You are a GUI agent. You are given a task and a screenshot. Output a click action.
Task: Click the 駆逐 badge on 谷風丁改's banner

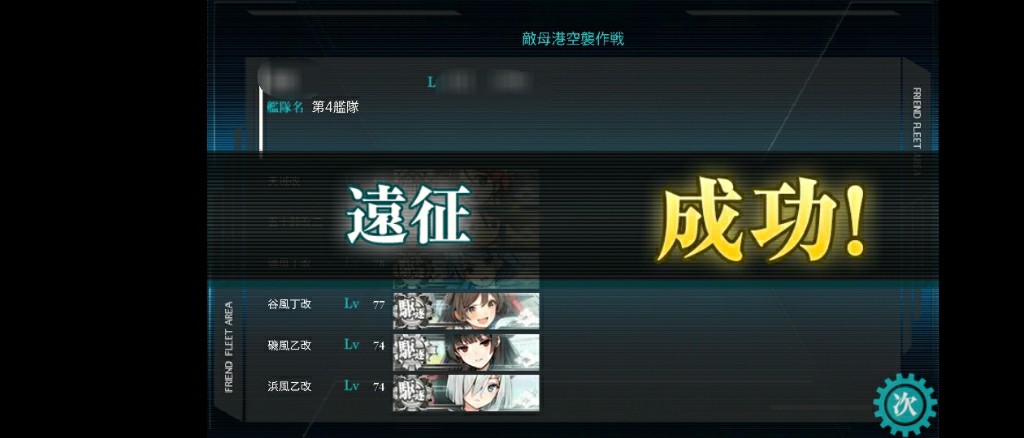pyautogui.click(x=411, y=310)
